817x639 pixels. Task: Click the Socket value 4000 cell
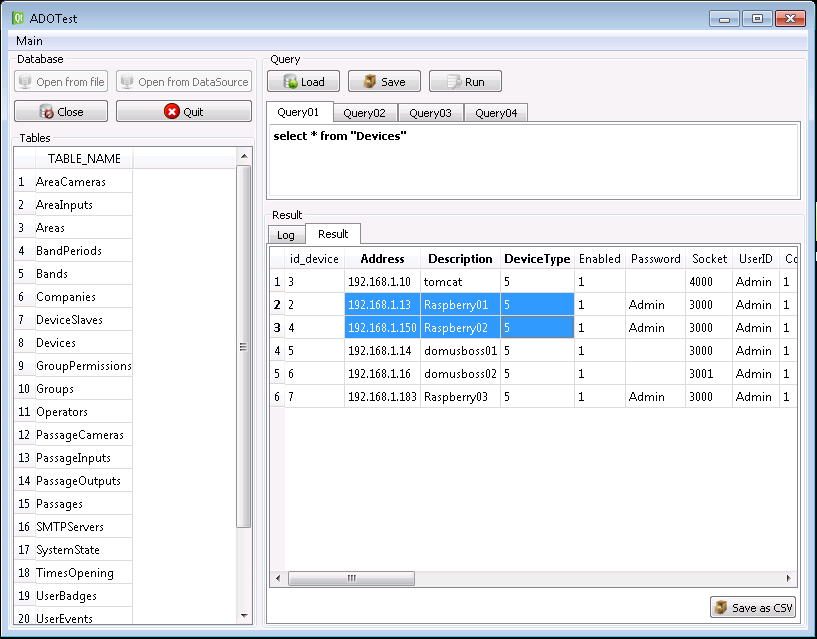pos(709,281)
